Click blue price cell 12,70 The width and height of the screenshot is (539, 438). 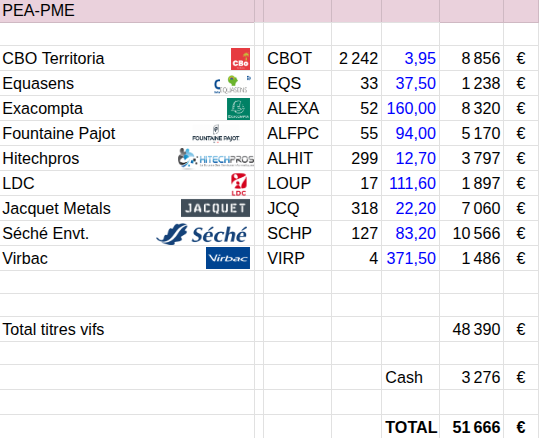(410, 158)
